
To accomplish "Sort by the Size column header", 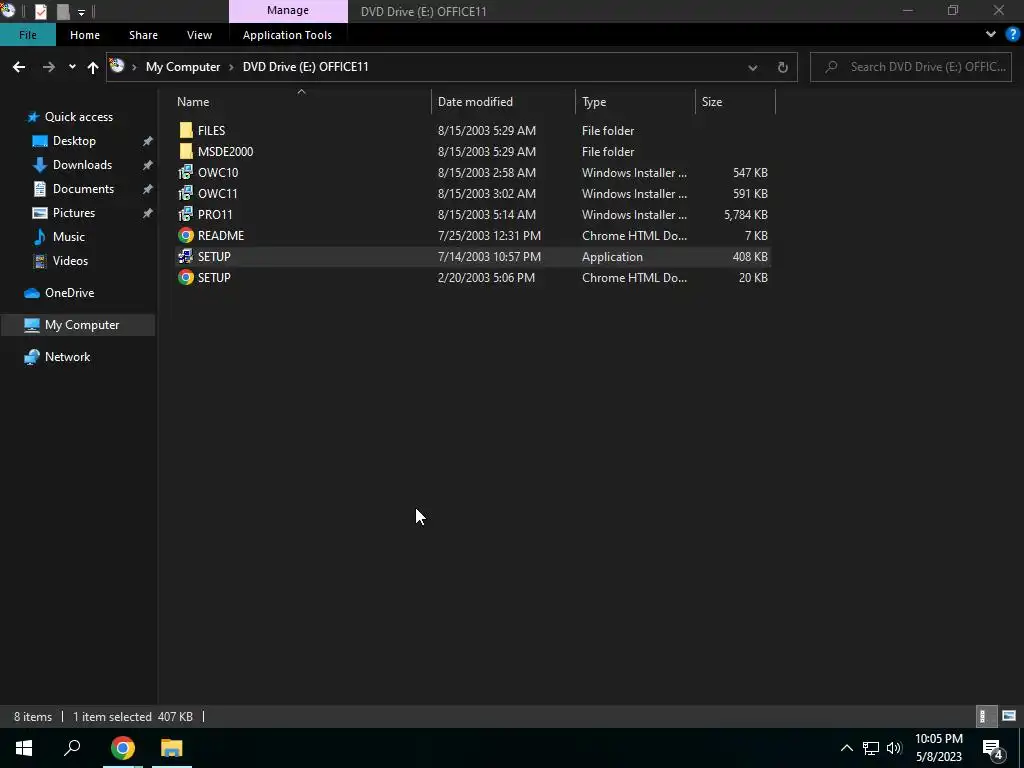I will (735, 102).
